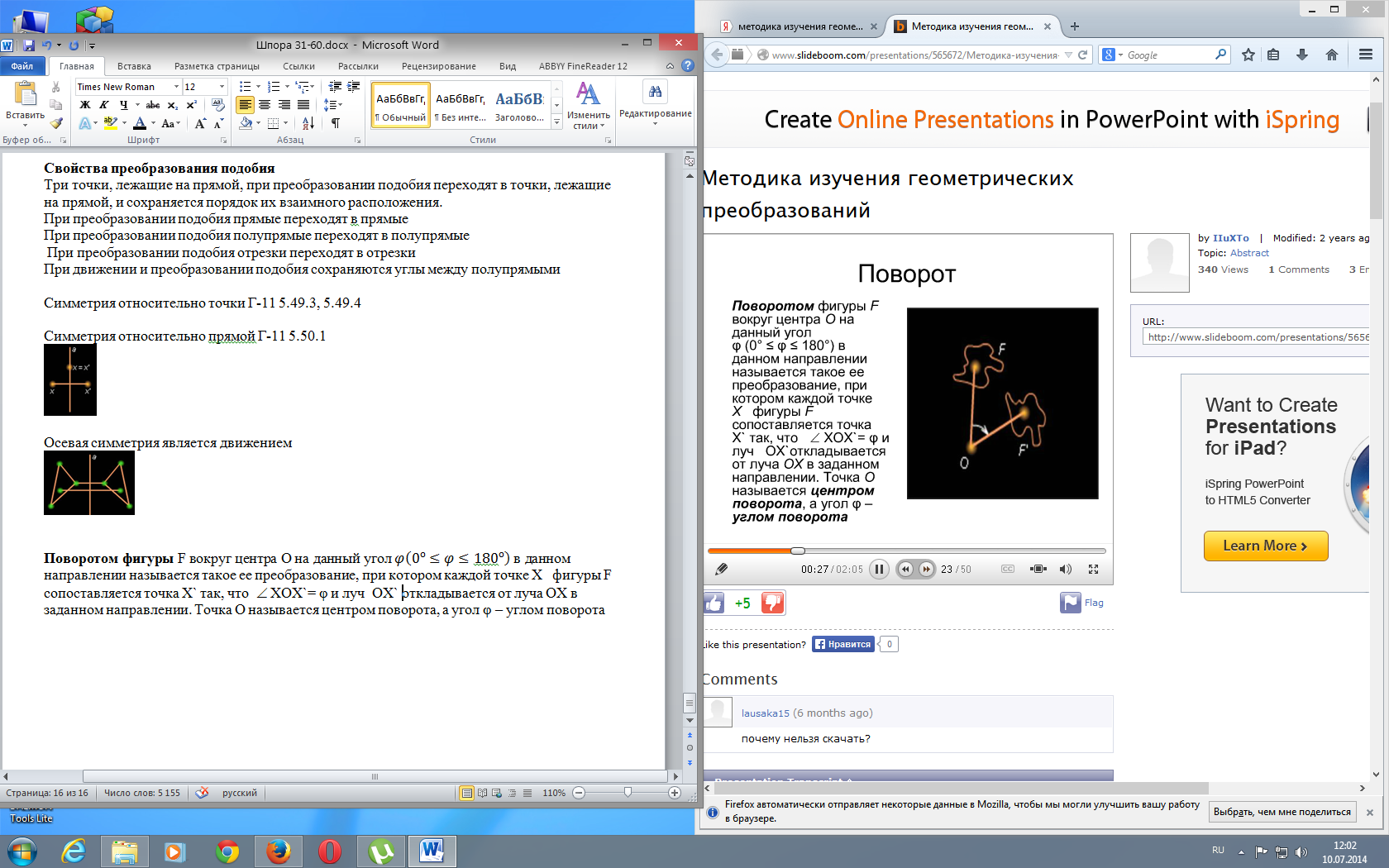1389x868 pixels.
Task: Open Word Help question mark
Action: click(687, 65)
